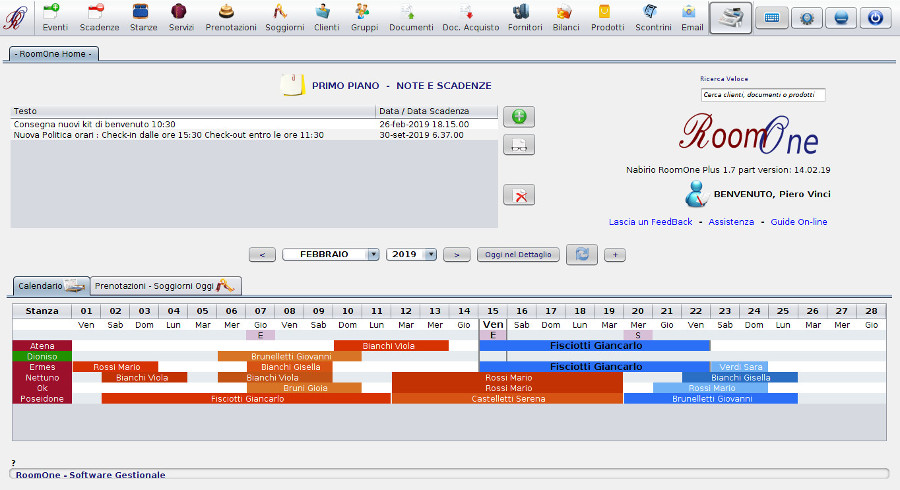Select the Poseidone room label
900x490 pixels.
pos(42,399)
